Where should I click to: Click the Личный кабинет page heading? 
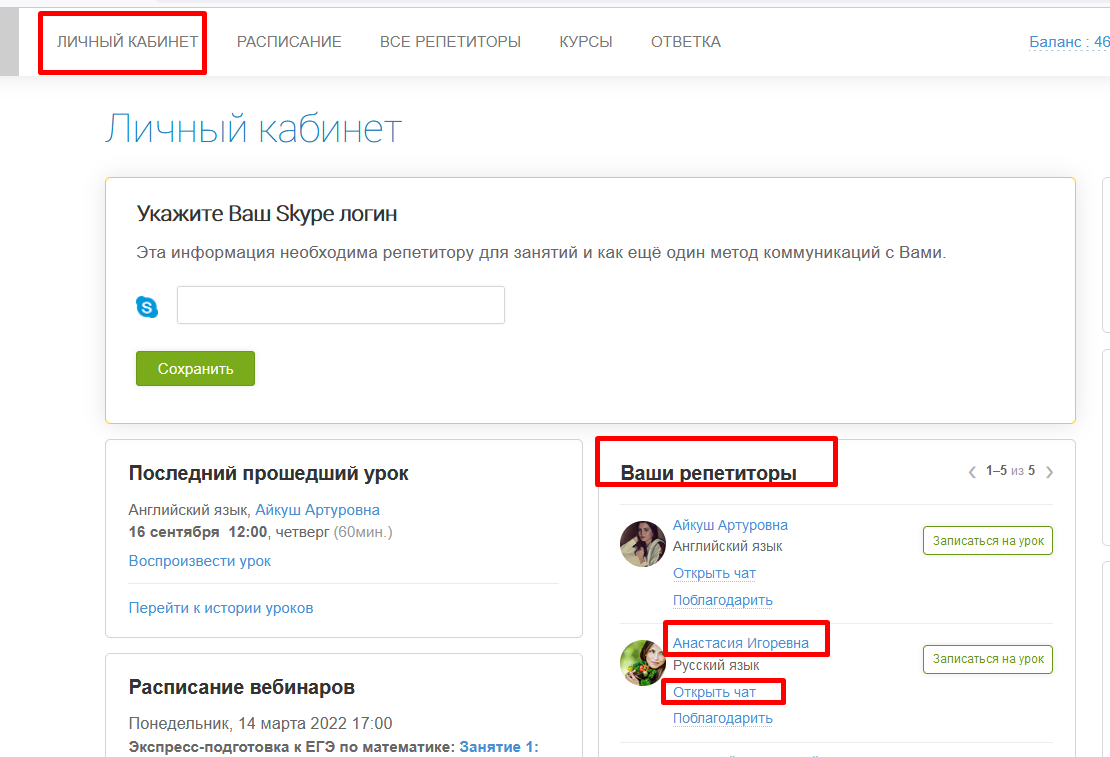point(253,129)
